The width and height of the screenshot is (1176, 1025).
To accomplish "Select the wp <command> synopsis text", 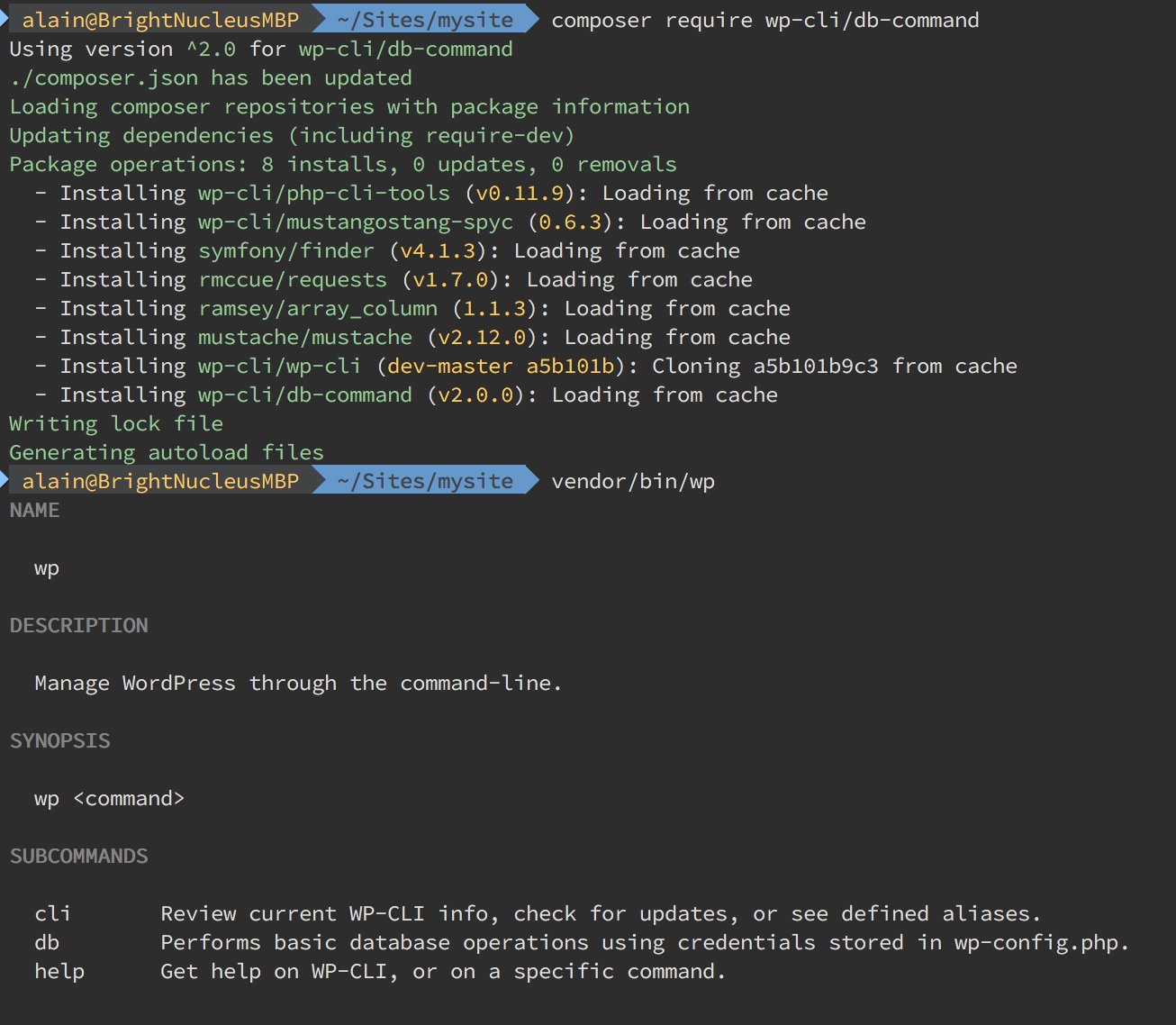I will click(x=109, y=798).
